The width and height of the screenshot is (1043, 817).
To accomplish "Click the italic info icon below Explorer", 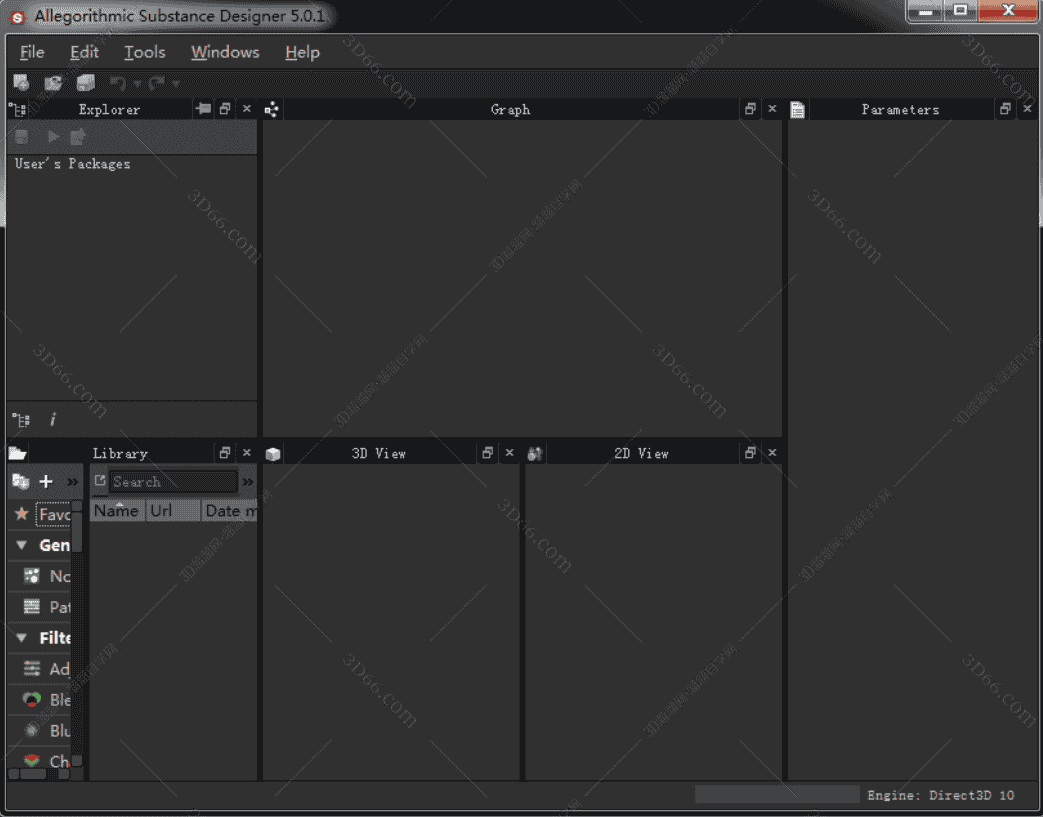I will (52, 420).
